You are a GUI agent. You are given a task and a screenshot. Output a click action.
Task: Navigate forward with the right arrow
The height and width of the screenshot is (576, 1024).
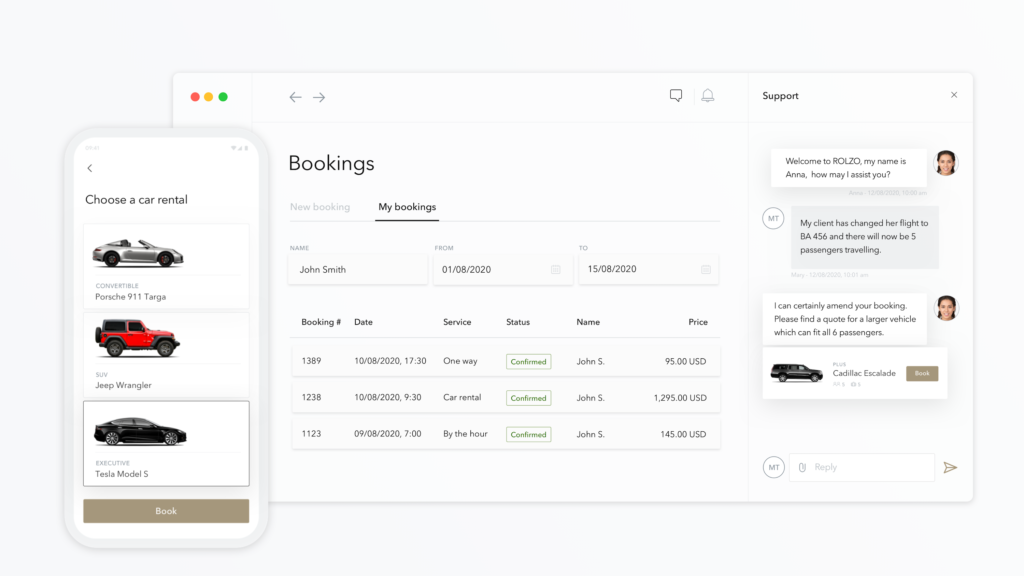click(319, 97)
